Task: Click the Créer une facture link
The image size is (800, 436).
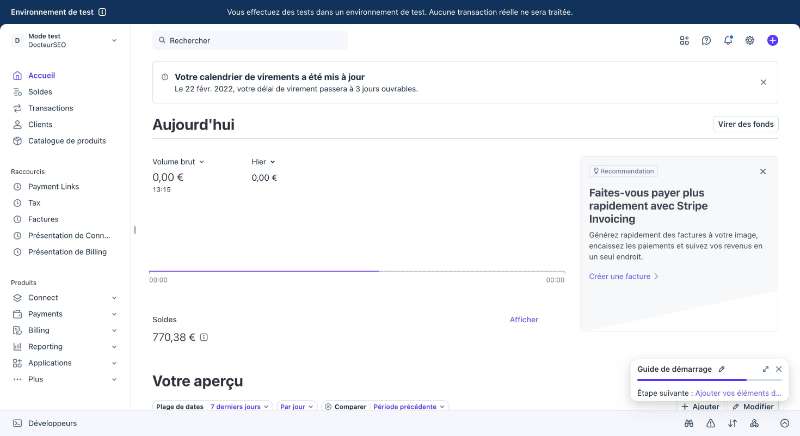Action: [623, 276]
